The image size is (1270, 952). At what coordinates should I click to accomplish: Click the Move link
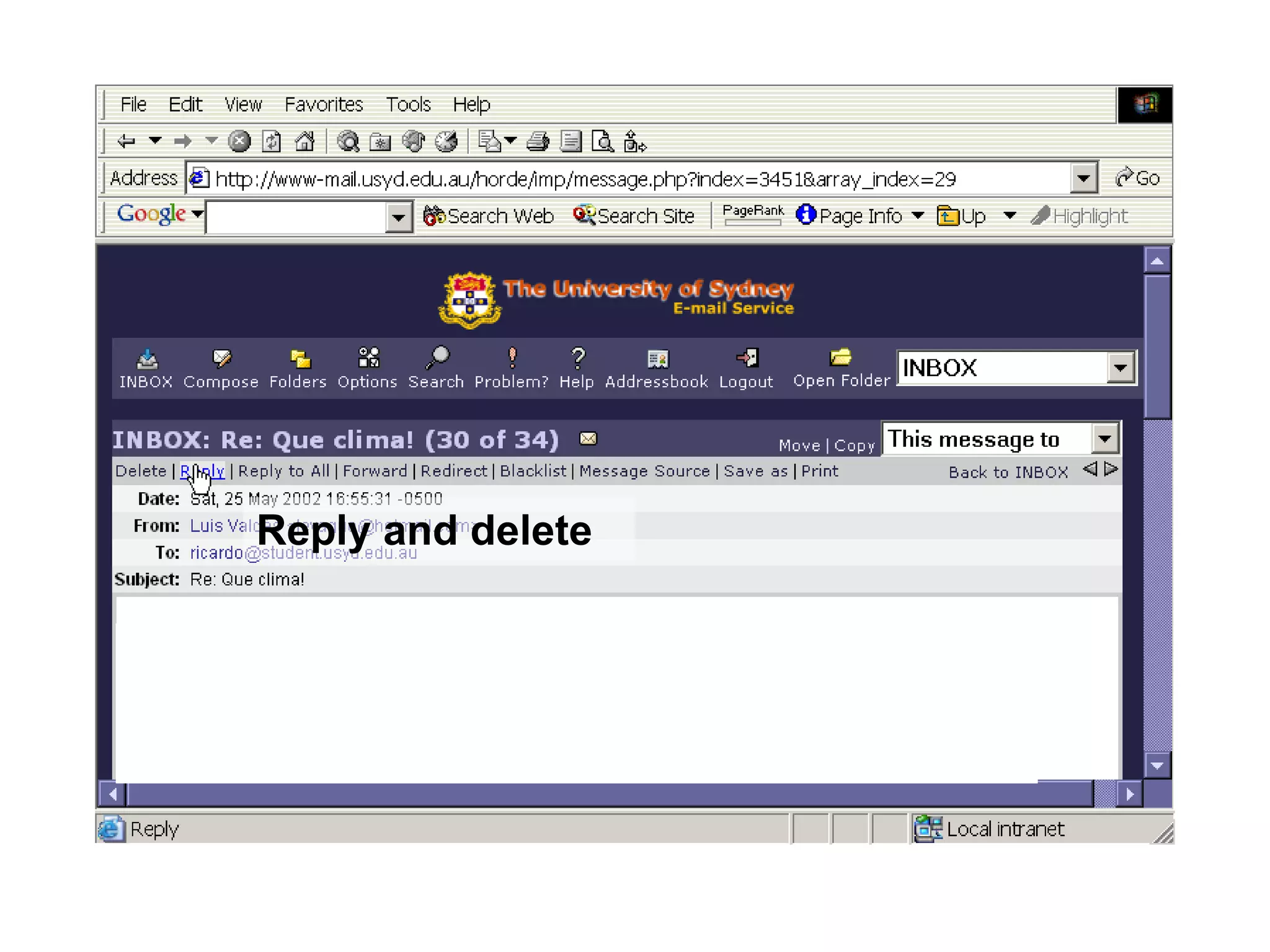coord(799,446)
